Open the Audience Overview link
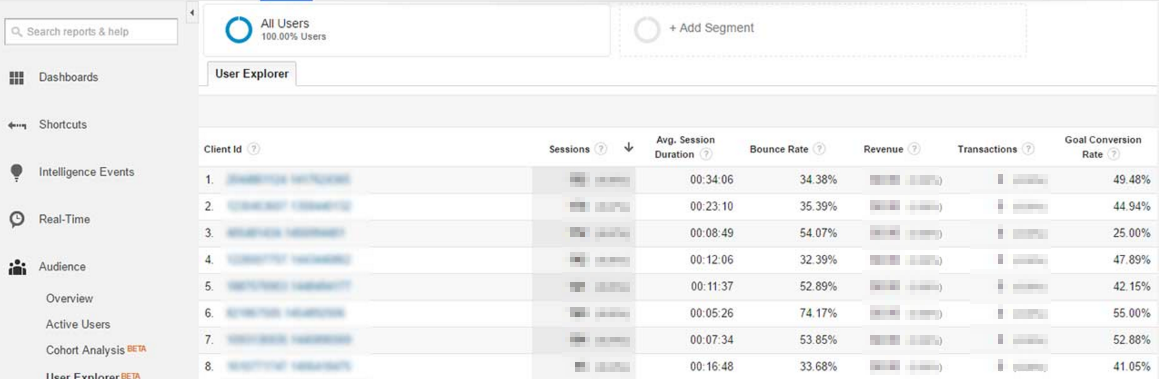This screenshot has height=379, width=1159. tap(69, 298)
